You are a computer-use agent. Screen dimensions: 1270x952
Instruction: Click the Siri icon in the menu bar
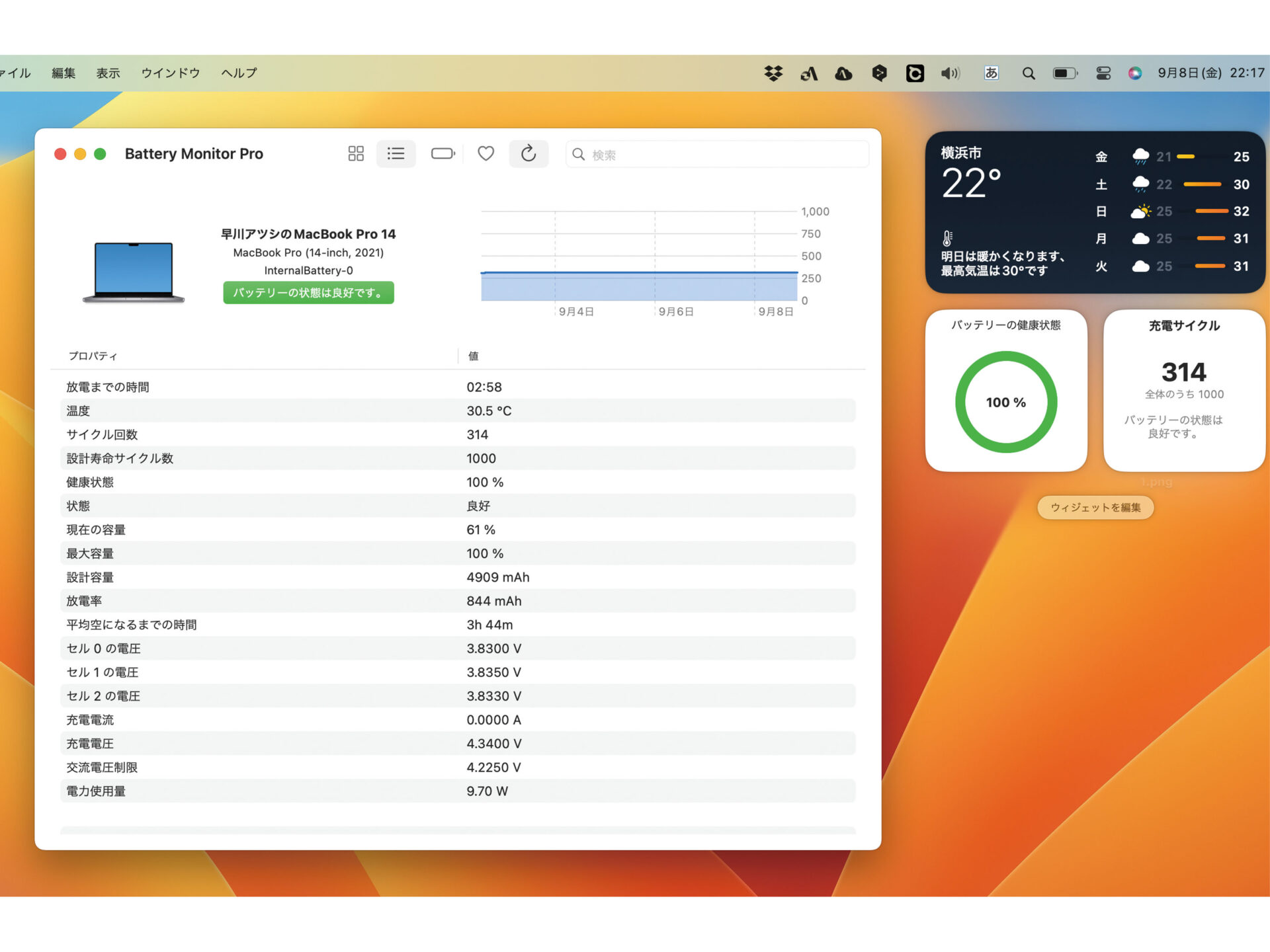1135,73
